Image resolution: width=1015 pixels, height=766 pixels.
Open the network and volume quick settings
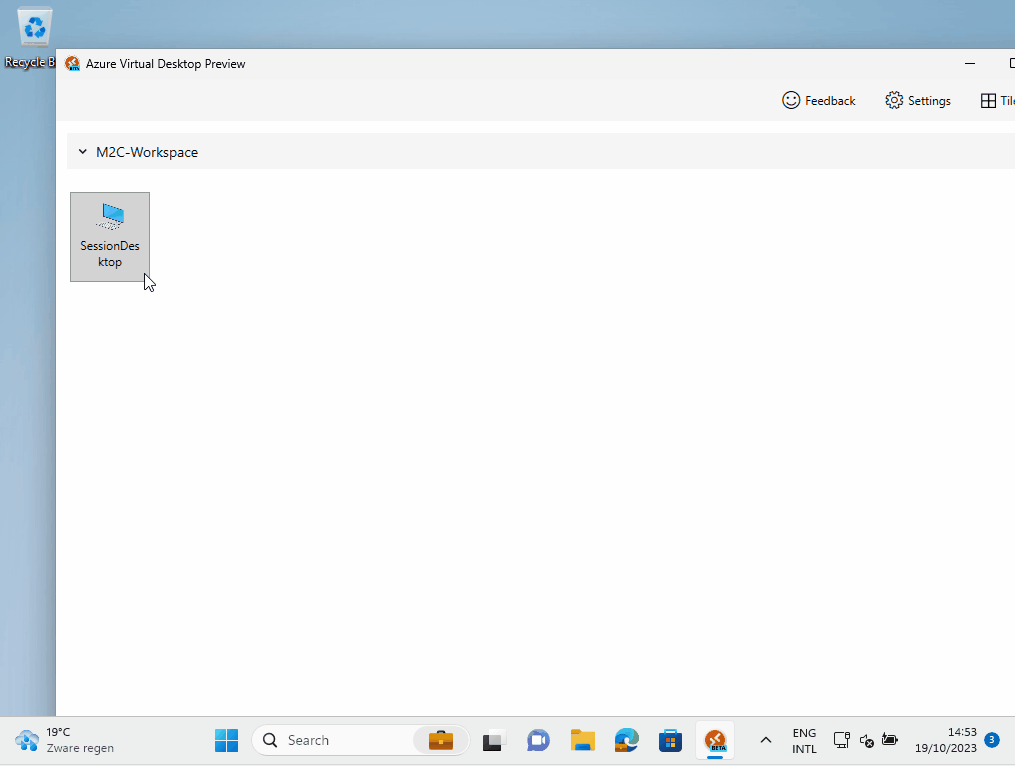pyautogui.click(x=865, y=740)
